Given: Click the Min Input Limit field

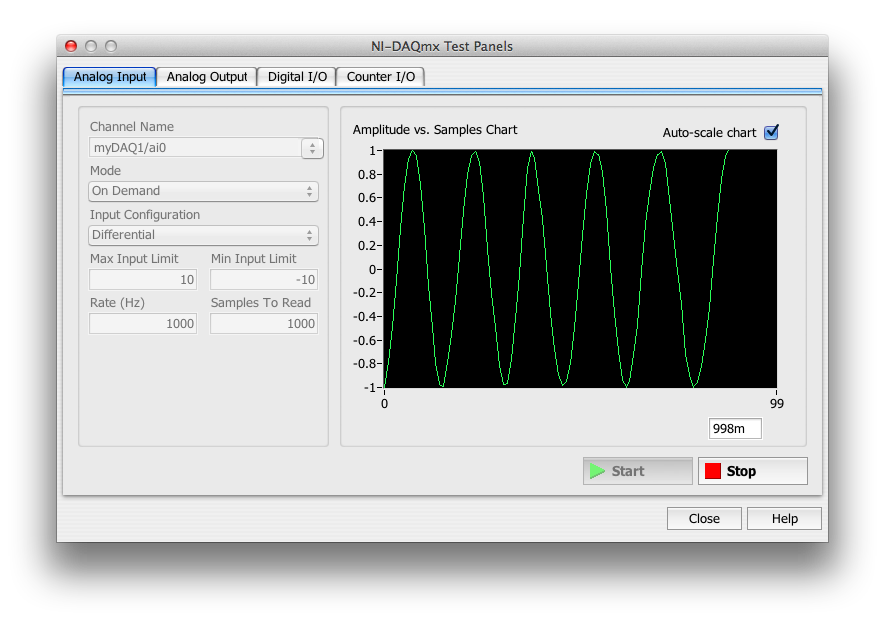Looking at the screenshot, I should pos(264,280).
